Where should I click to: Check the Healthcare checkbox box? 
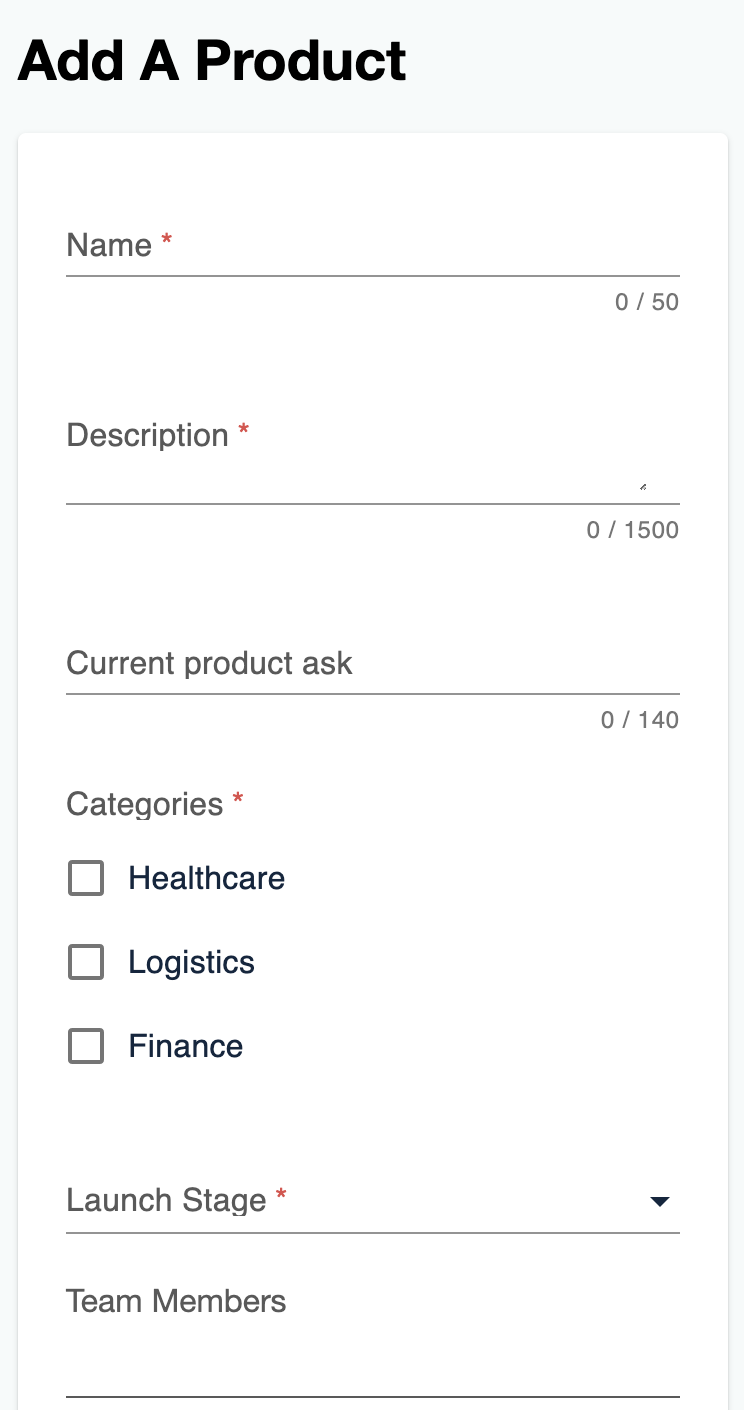(x=86, y=879)
